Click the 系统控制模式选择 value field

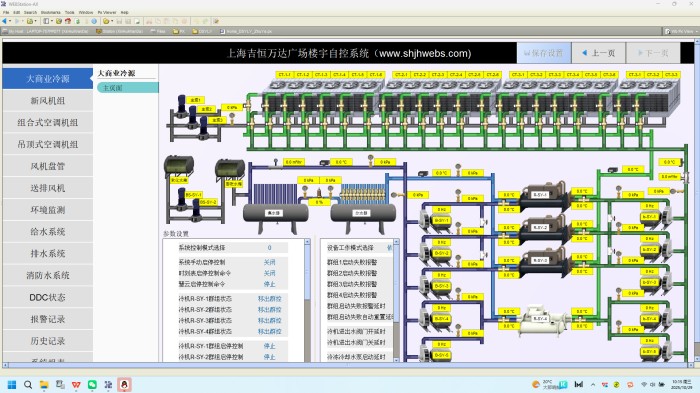tap(269, 247)
